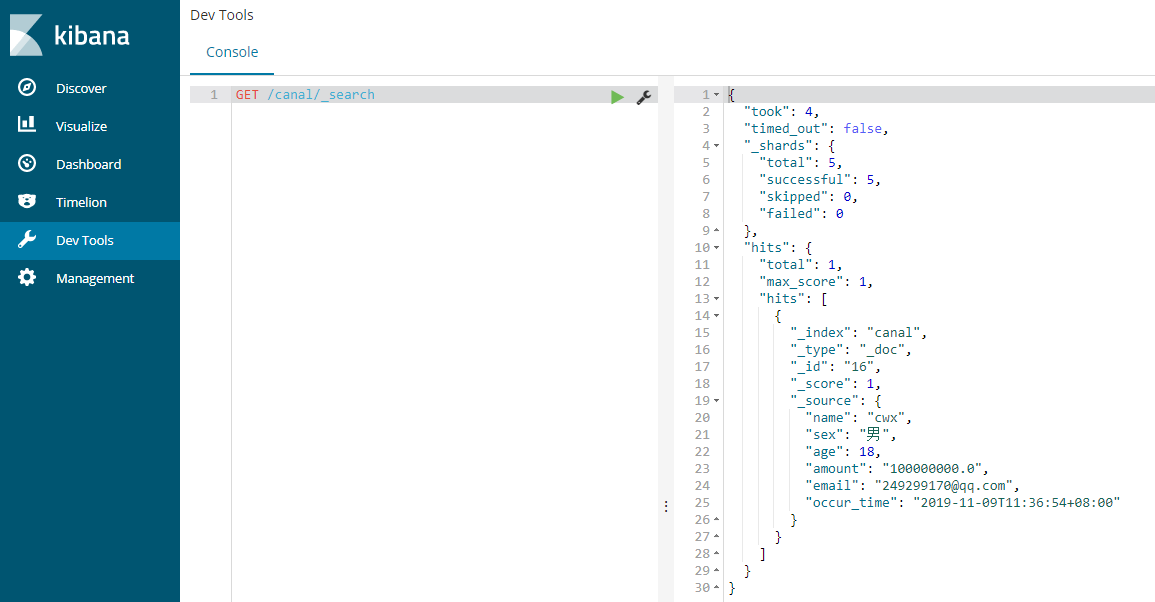Click the "sex" field line
The width and height of the screenshot is (1155, 602).
click(851, 435)
